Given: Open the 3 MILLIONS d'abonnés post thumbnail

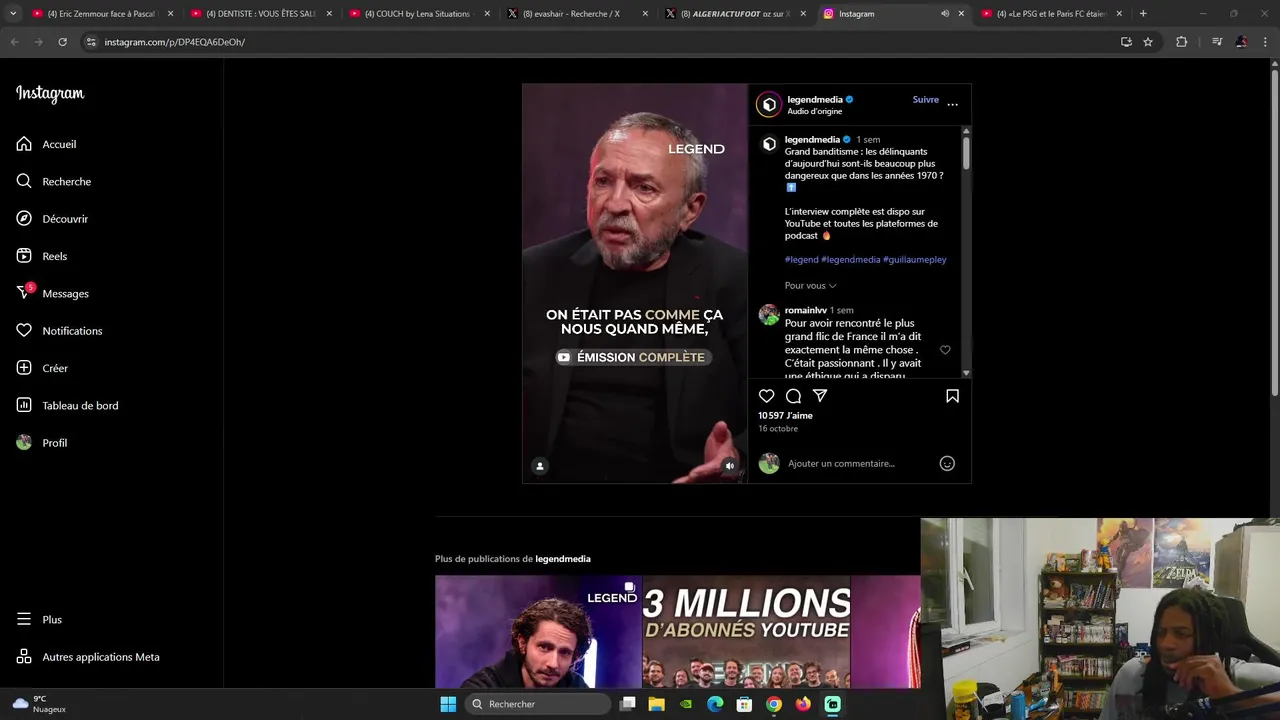Looking at the screenshot, I should [x=746, y=632].
